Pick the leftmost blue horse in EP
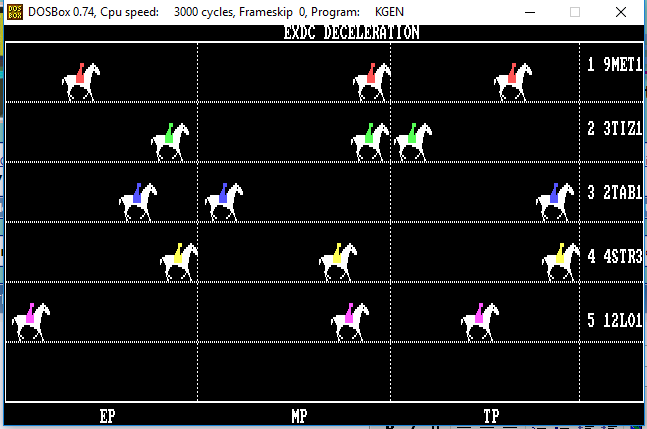This screenshot has height=429, width=647. pyautogui.click(x=138, y=202)
